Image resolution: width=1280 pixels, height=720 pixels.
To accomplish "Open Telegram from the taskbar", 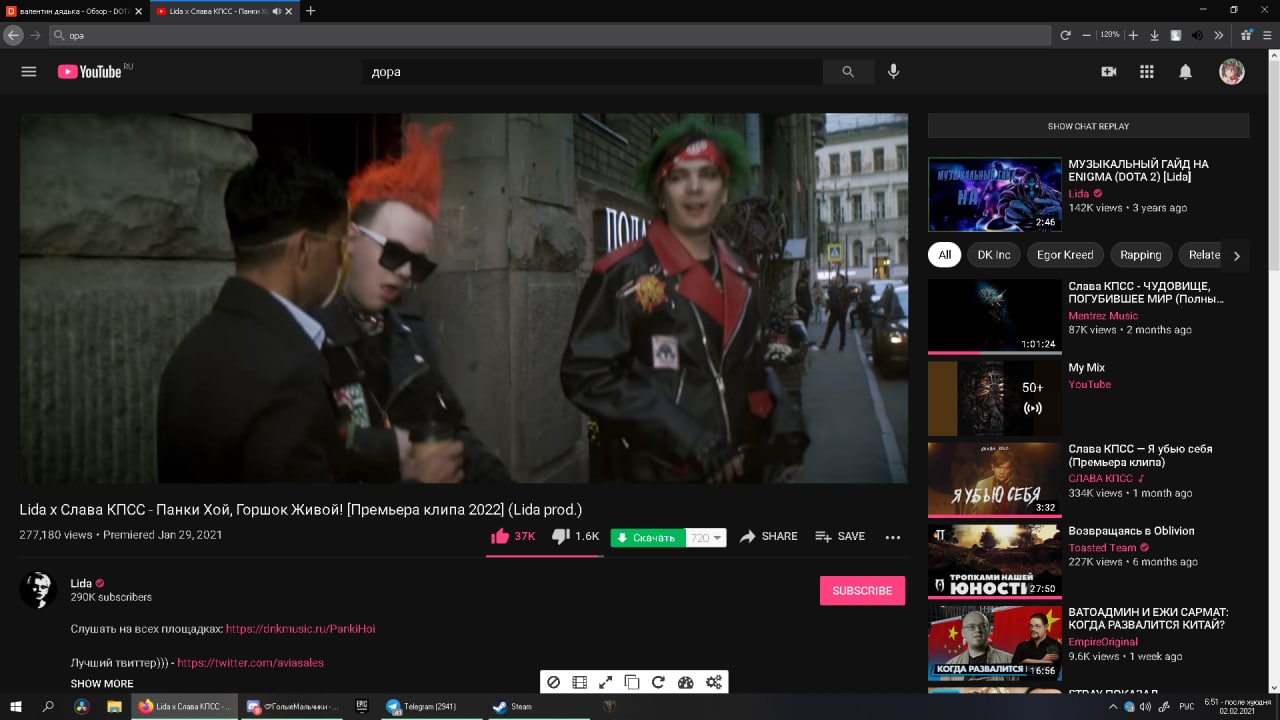I will 431,706.
